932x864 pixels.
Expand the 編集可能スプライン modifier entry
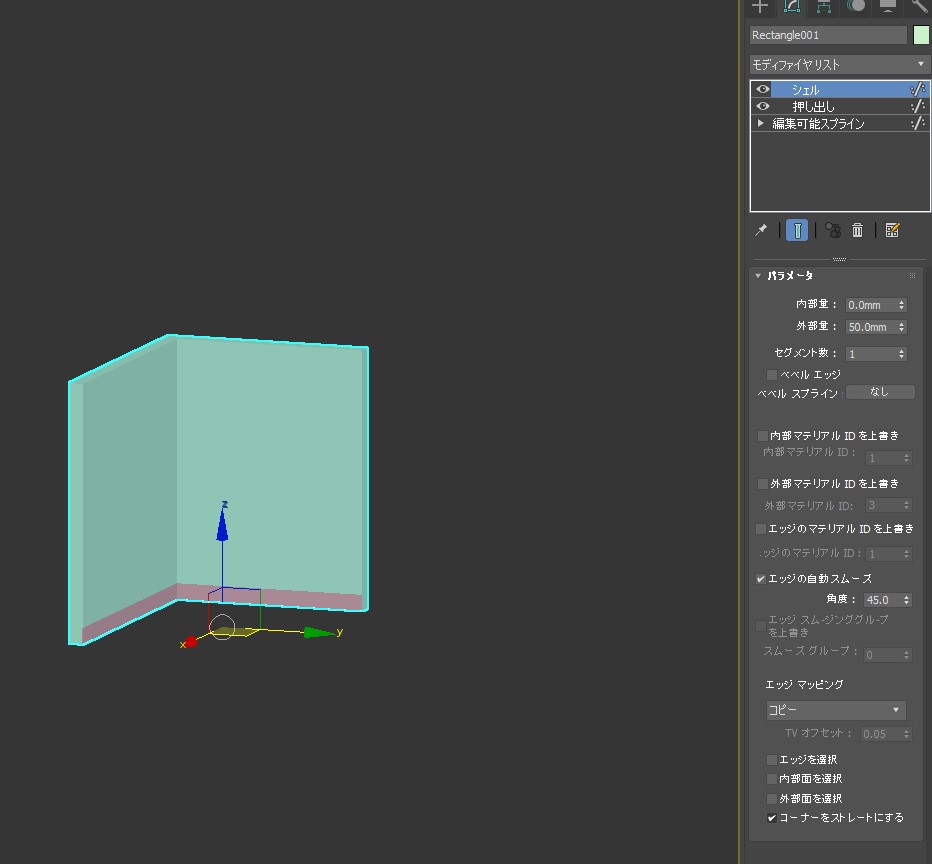click(761, 123)
